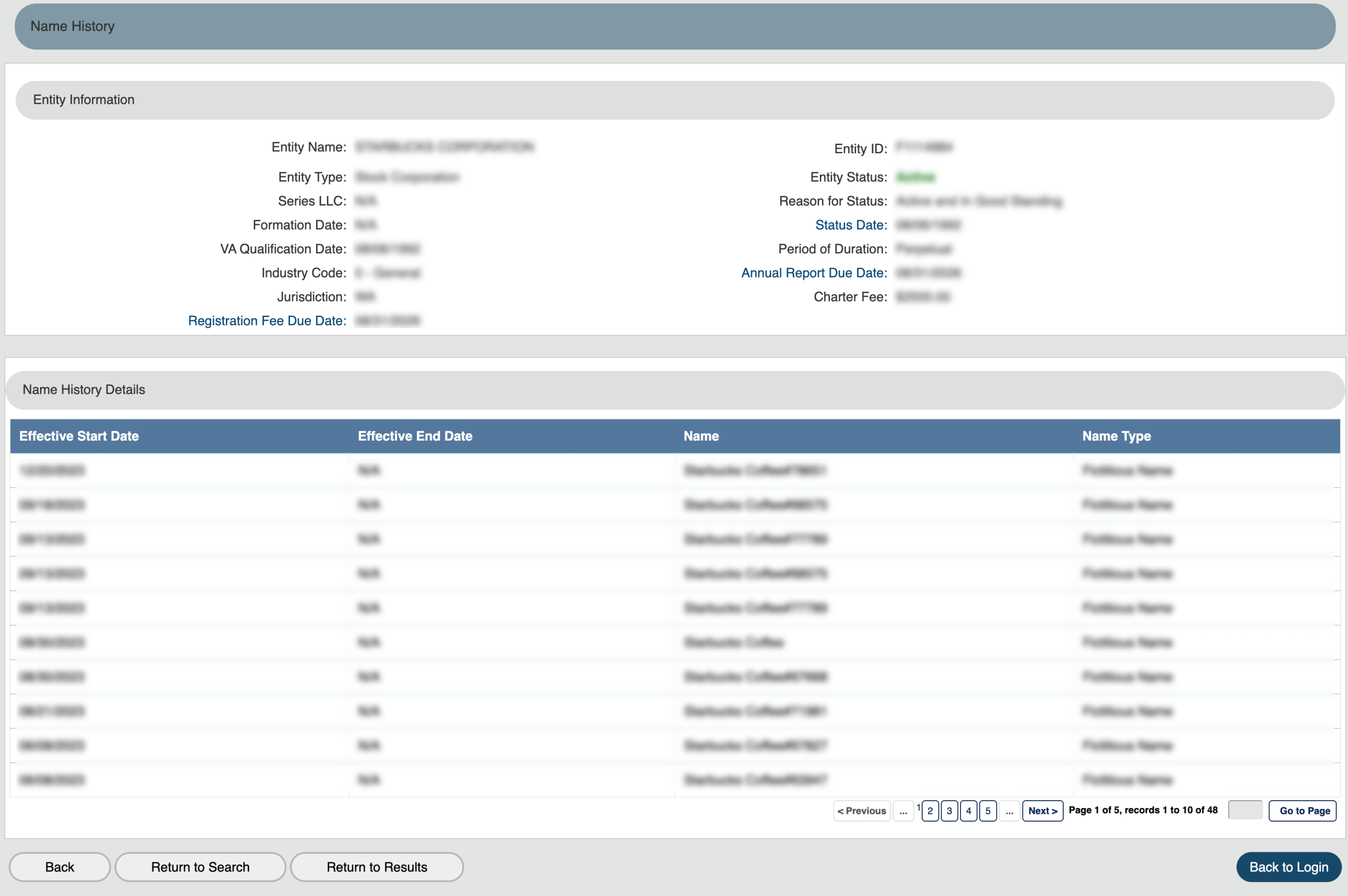Image resolution: width=1348 pixels, height=896 pixels.
Task: Select the 'Entity Status:' label
Action: pos(849,177)
